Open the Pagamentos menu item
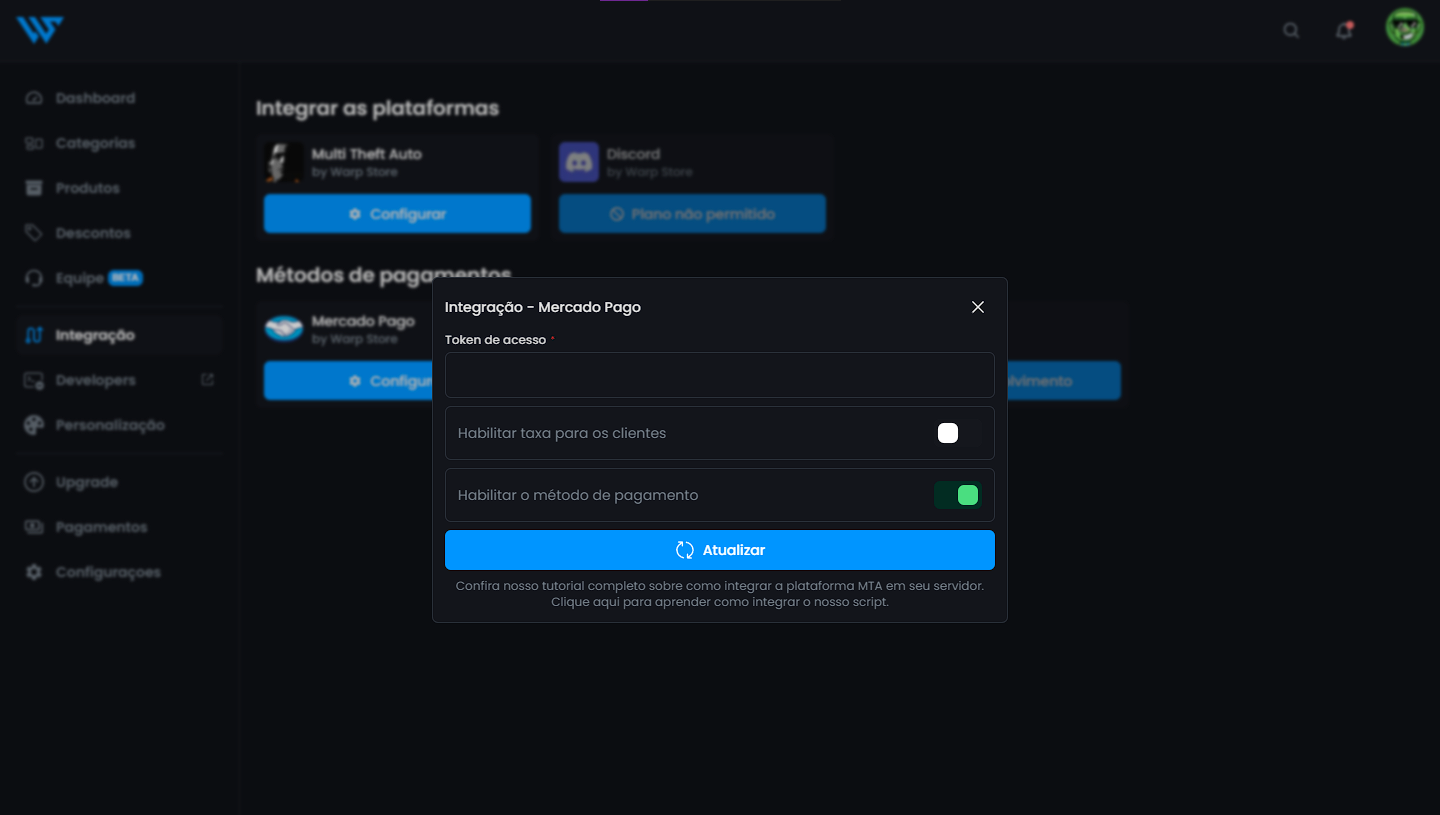The height and width of the screenshot is (815, 1440). click(x=119, y=527)
